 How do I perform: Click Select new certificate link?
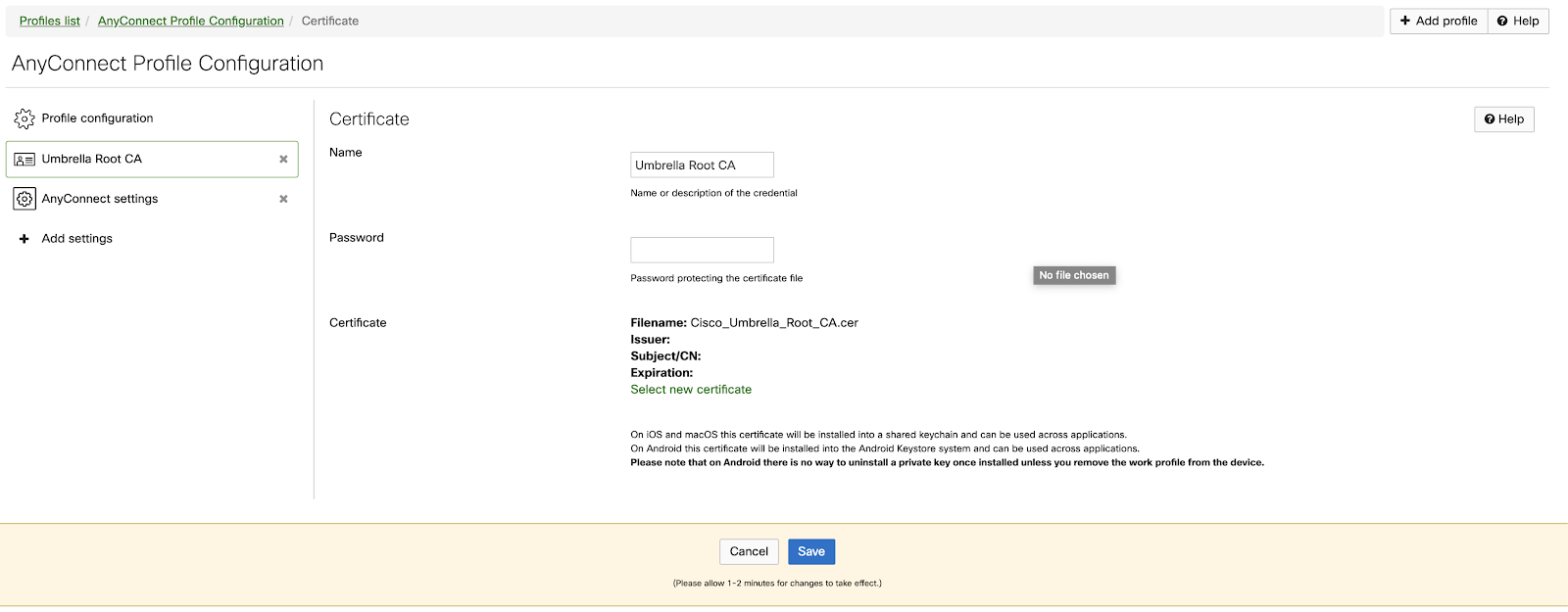(691, 390)
